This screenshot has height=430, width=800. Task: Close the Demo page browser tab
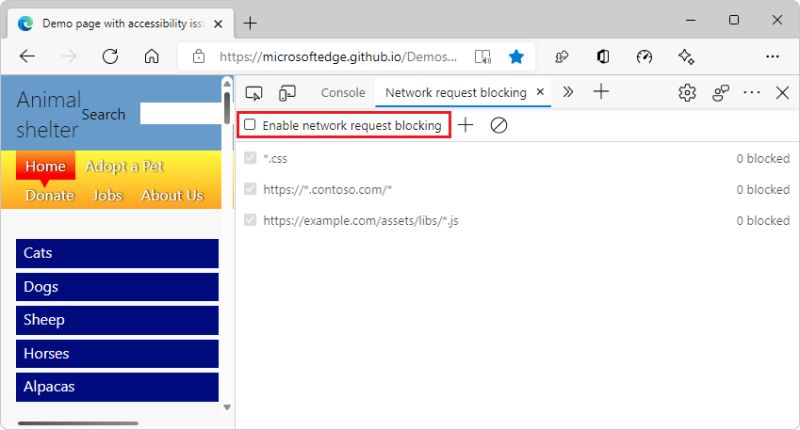click(x=218, y=23)
